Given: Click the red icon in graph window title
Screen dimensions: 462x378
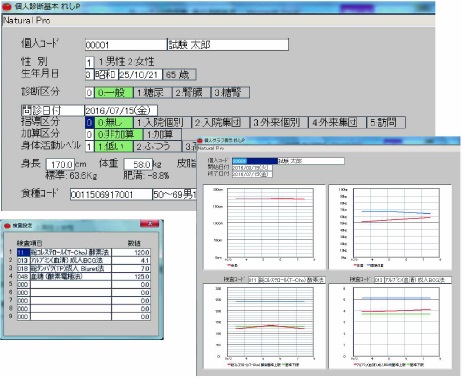Looking at the screenshot, I should (201, 140).
